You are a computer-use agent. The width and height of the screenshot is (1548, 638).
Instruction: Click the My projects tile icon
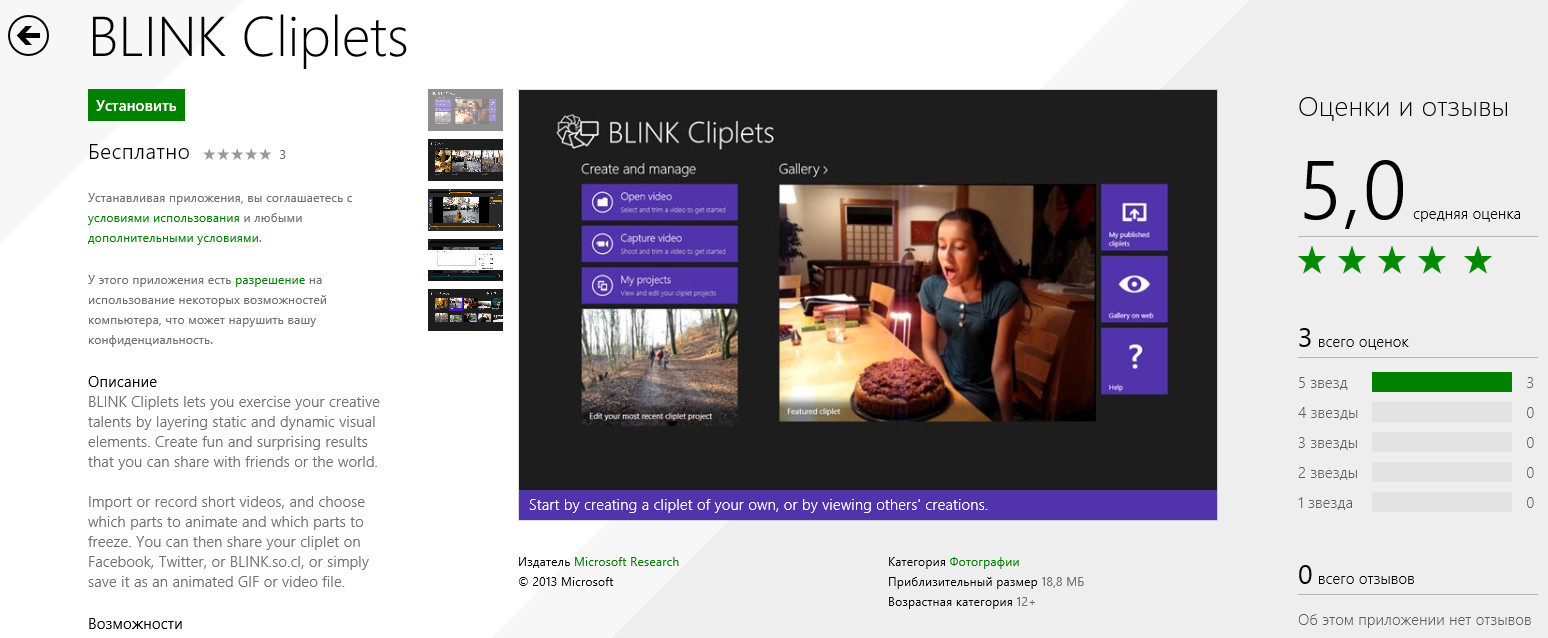(602, 286)
